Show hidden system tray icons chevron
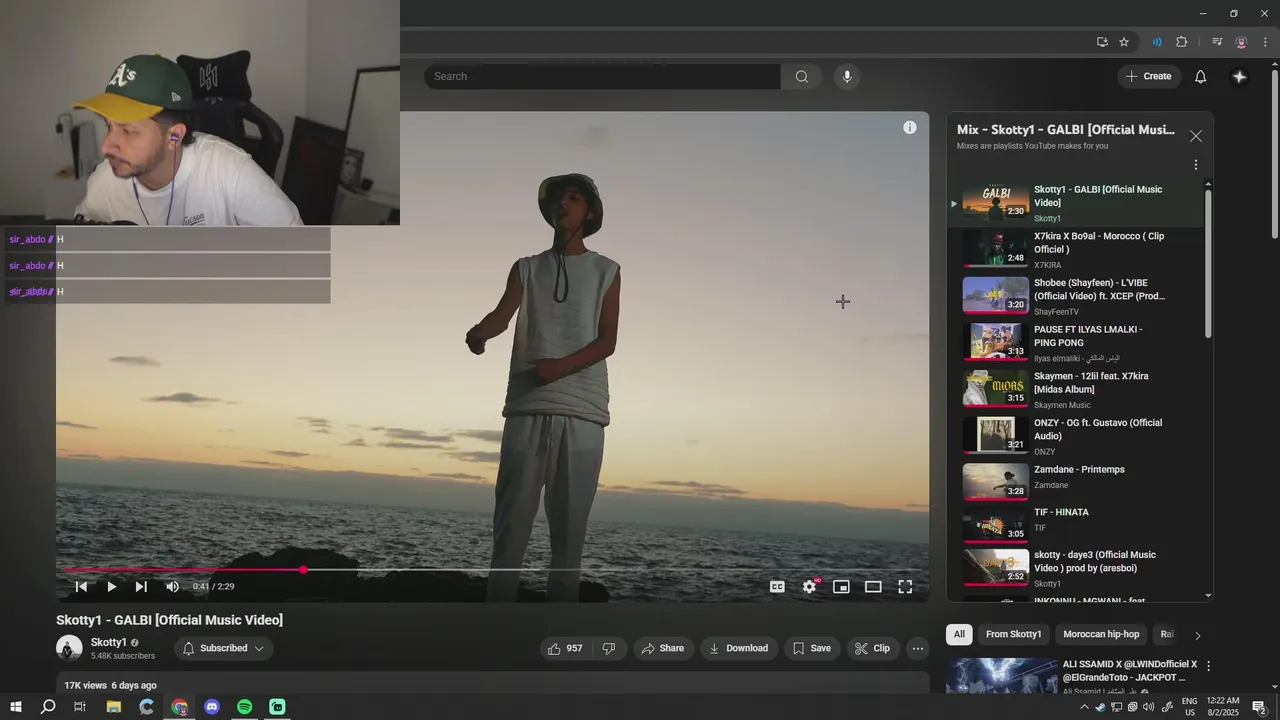This screenshot has width=1280, height=720. coord(1084,707)
